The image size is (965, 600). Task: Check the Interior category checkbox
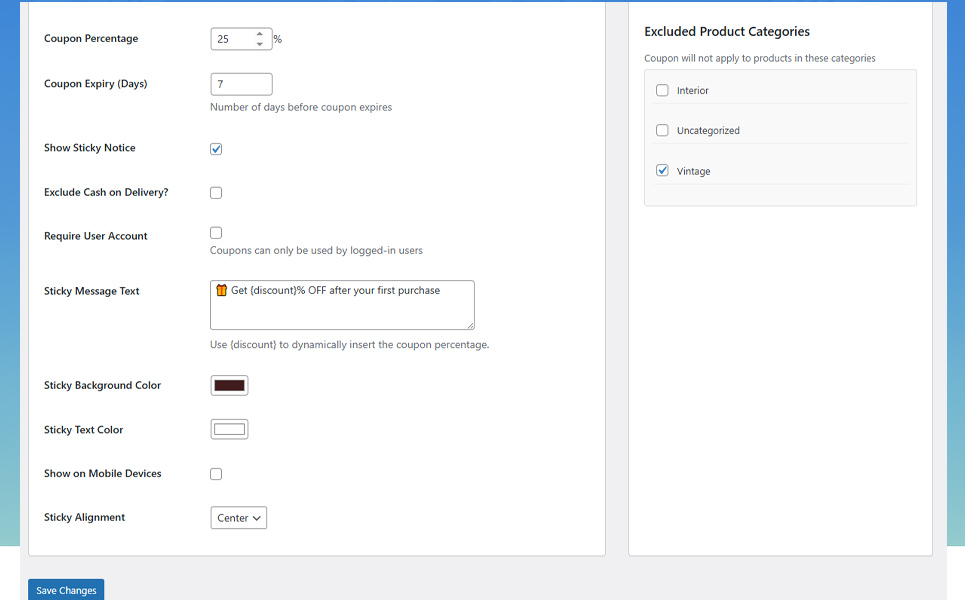point(662,91)
